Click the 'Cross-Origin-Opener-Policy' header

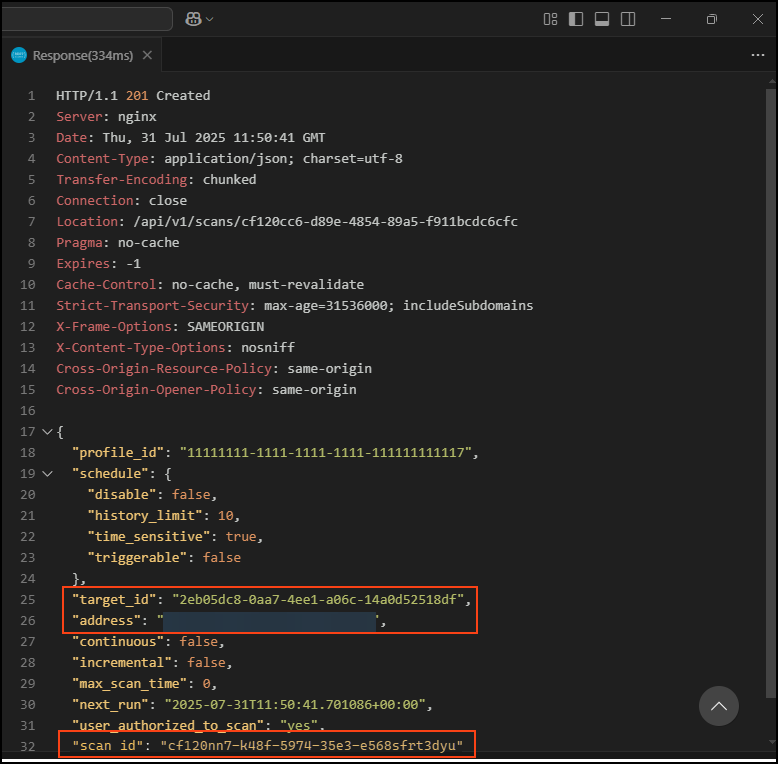coord(156,389)
